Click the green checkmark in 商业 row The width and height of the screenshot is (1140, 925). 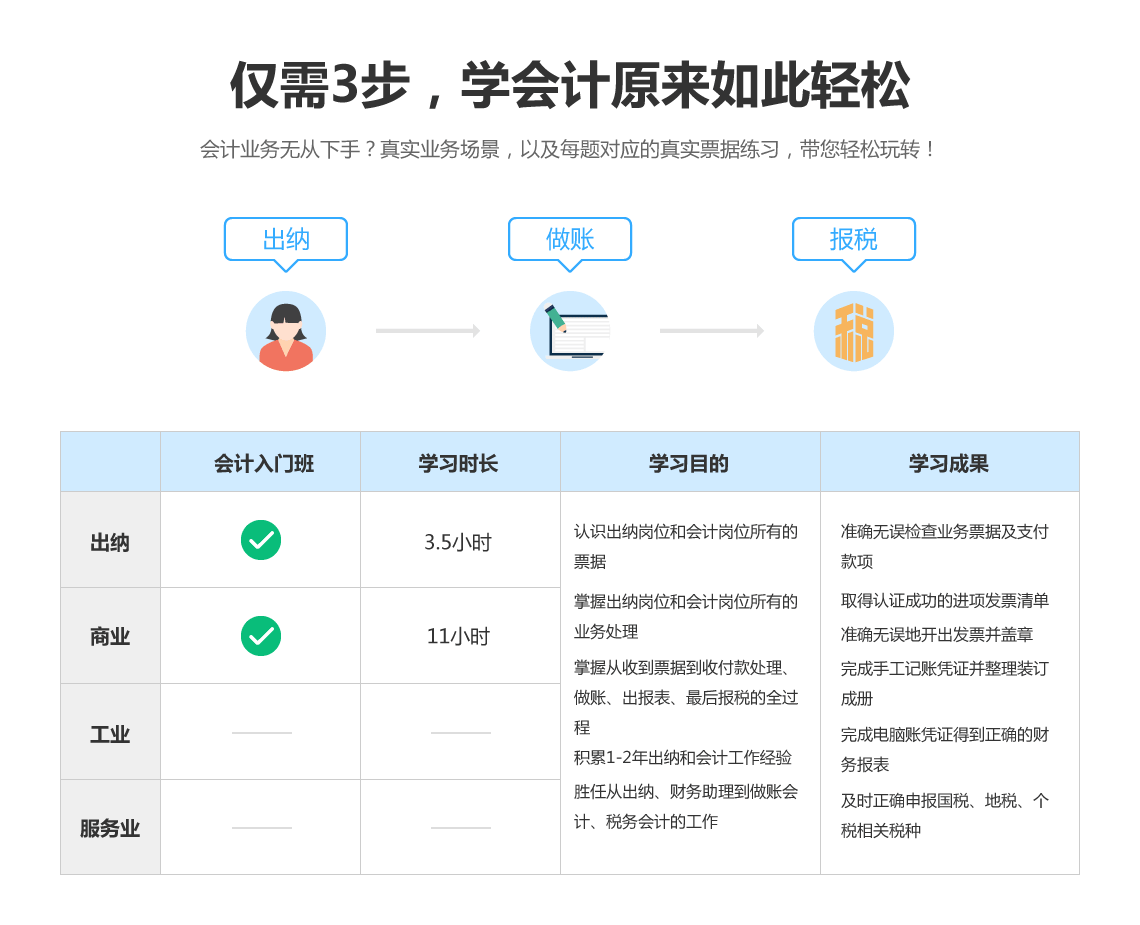coord(261,636)
